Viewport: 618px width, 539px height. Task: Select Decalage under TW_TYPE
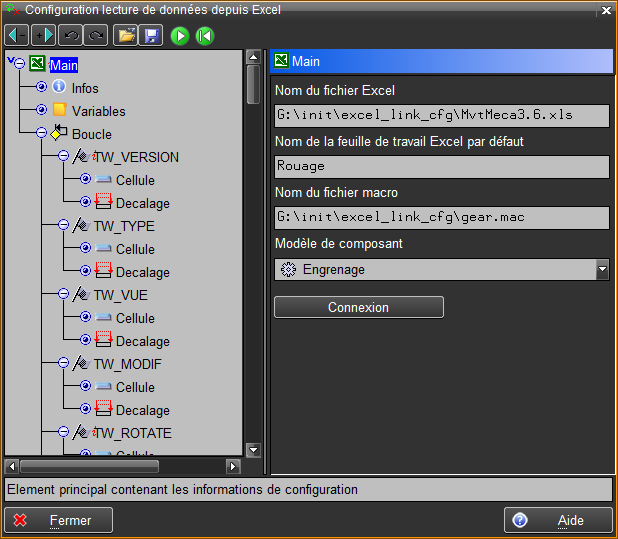click(142, 272)
